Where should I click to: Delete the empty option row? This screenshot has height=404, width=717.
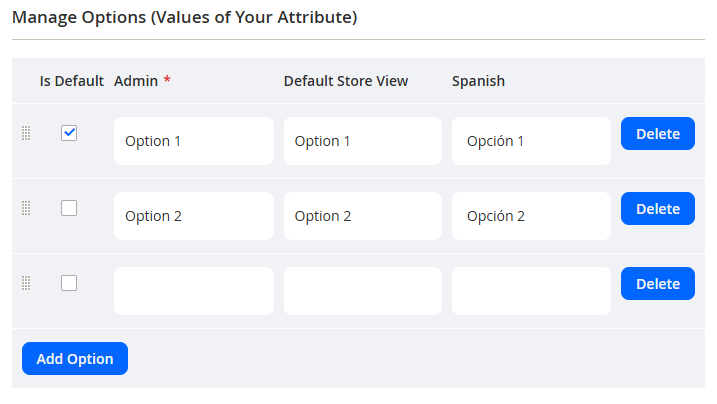[x=658, y=283]
